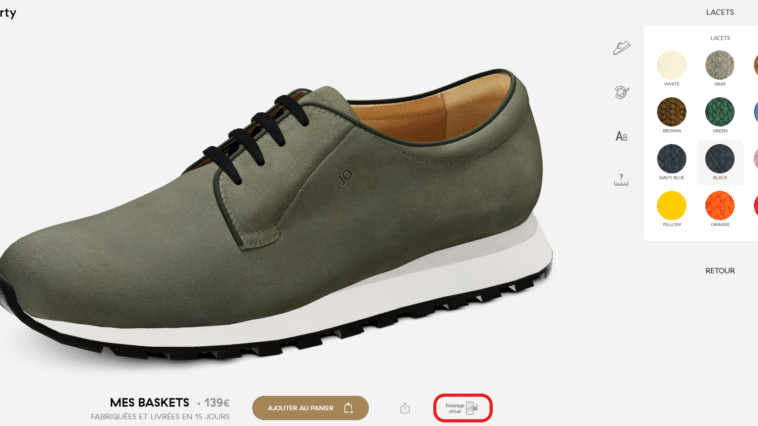Click the share icon beside the cart button
Viewport: 758px width, 426px height.
[405, 408]
